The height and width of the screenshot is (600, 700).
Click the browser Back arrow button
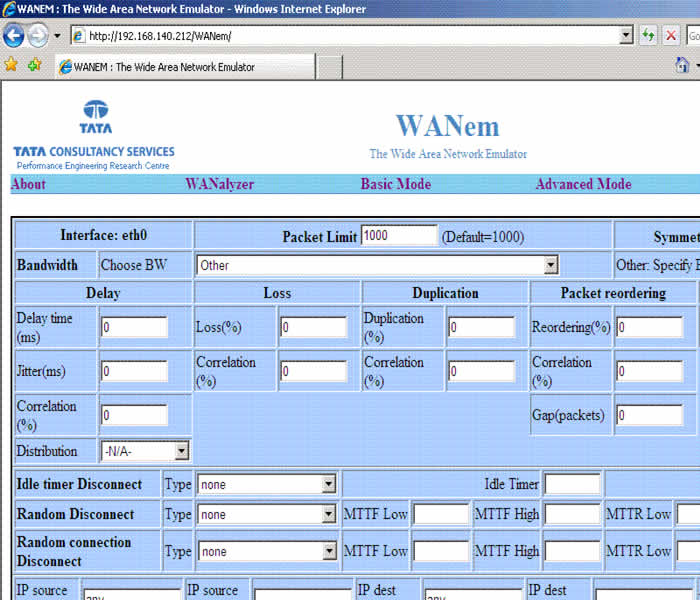point(14,37)
